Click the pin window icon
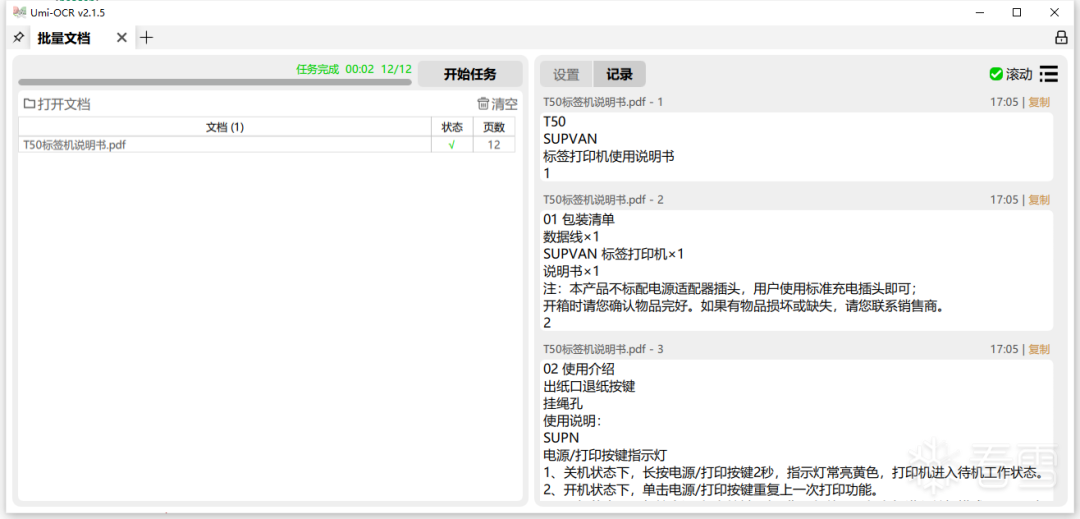Image resolution: width=1080 pixels, height=519 pixels. (x=18, y=38)
